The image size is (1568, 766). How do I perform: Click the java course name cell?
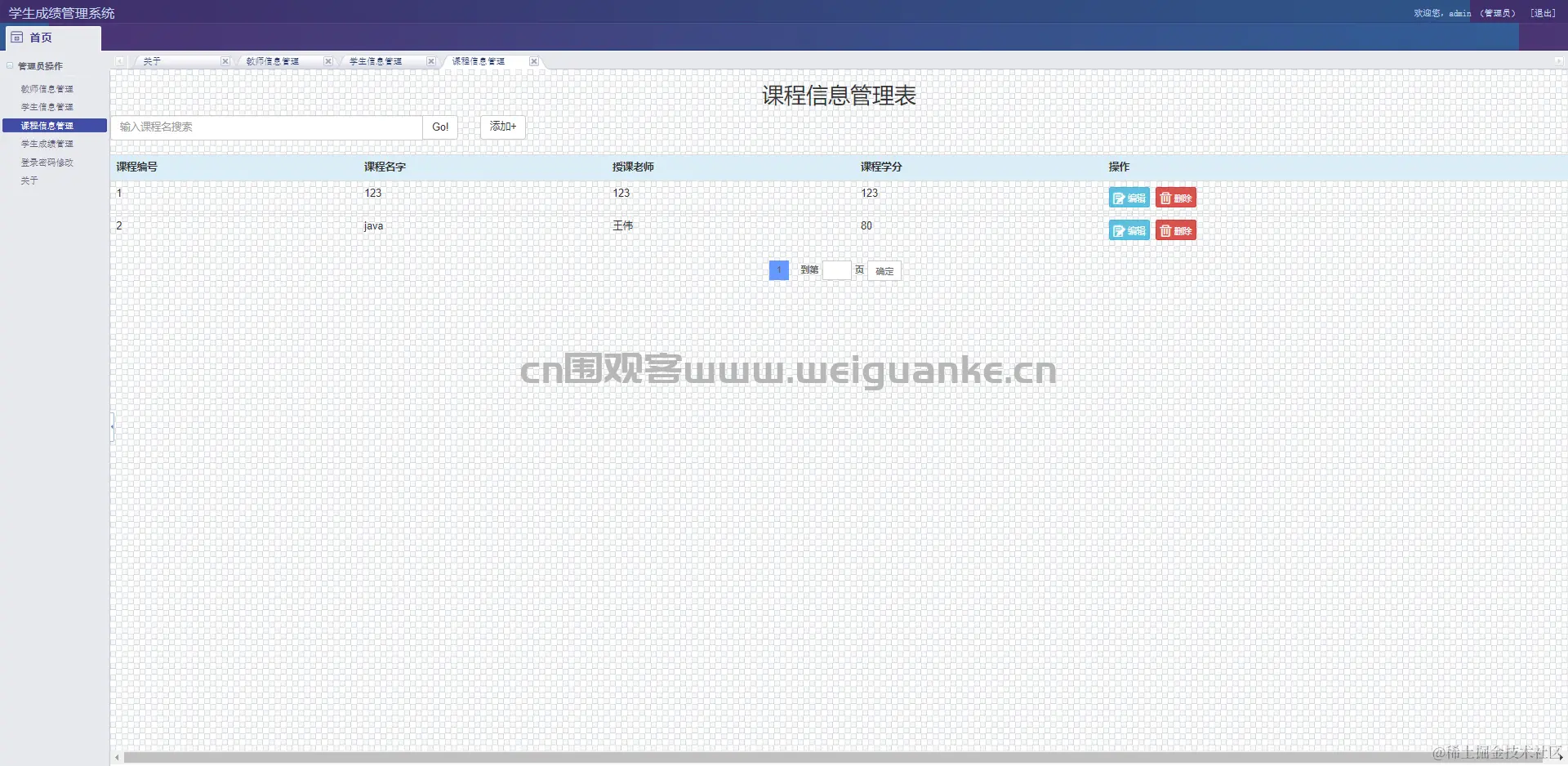coord(373,226)
